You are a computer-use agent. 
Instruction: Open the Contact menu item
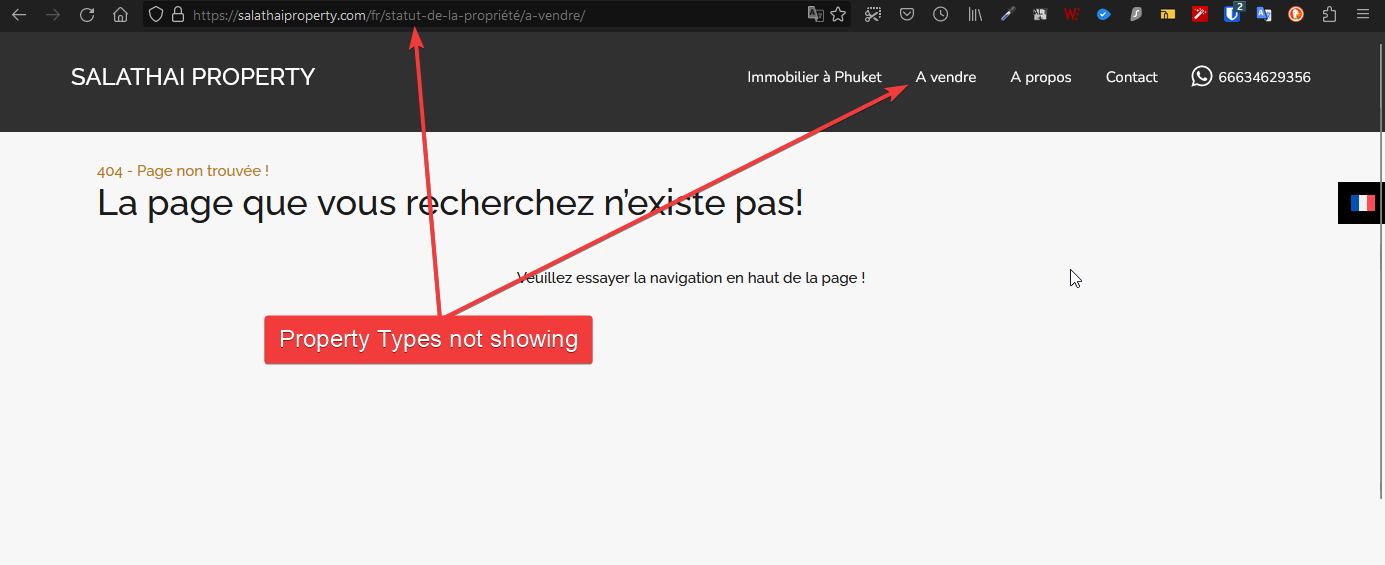[x=1131, y=77]
